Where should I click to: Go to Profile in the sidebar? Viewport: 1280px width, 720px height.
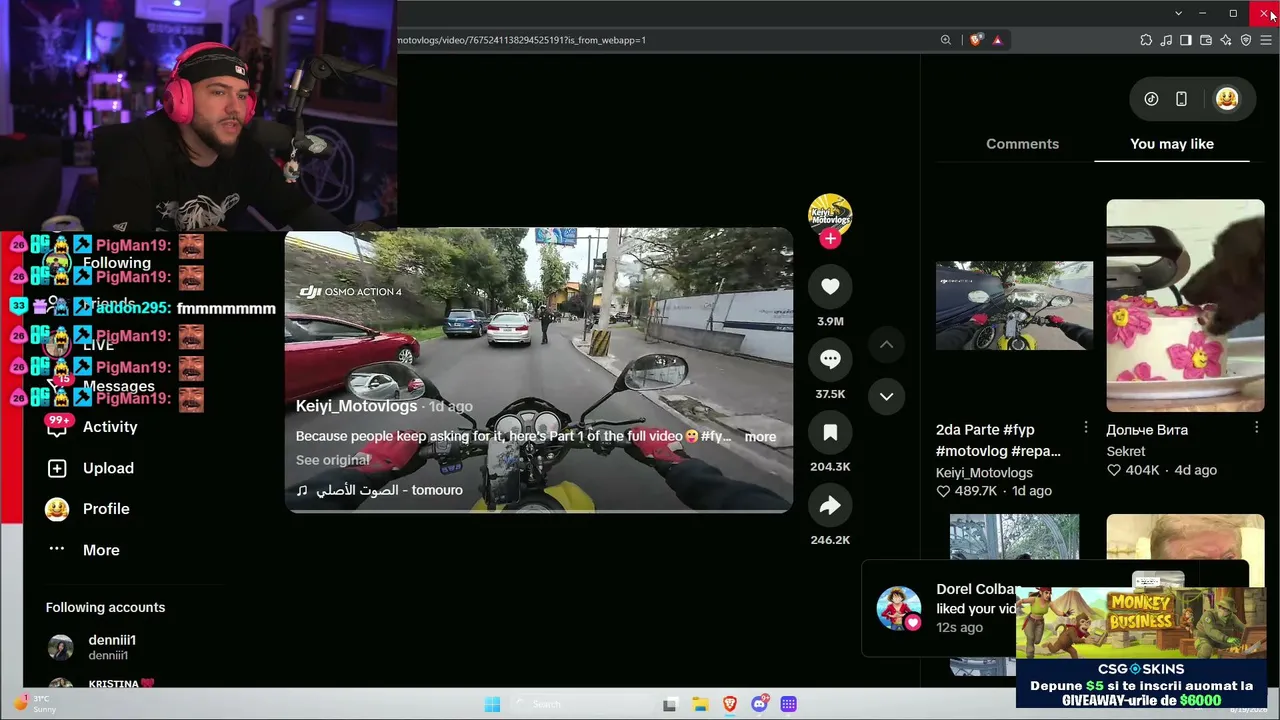(x=106, y=509)
